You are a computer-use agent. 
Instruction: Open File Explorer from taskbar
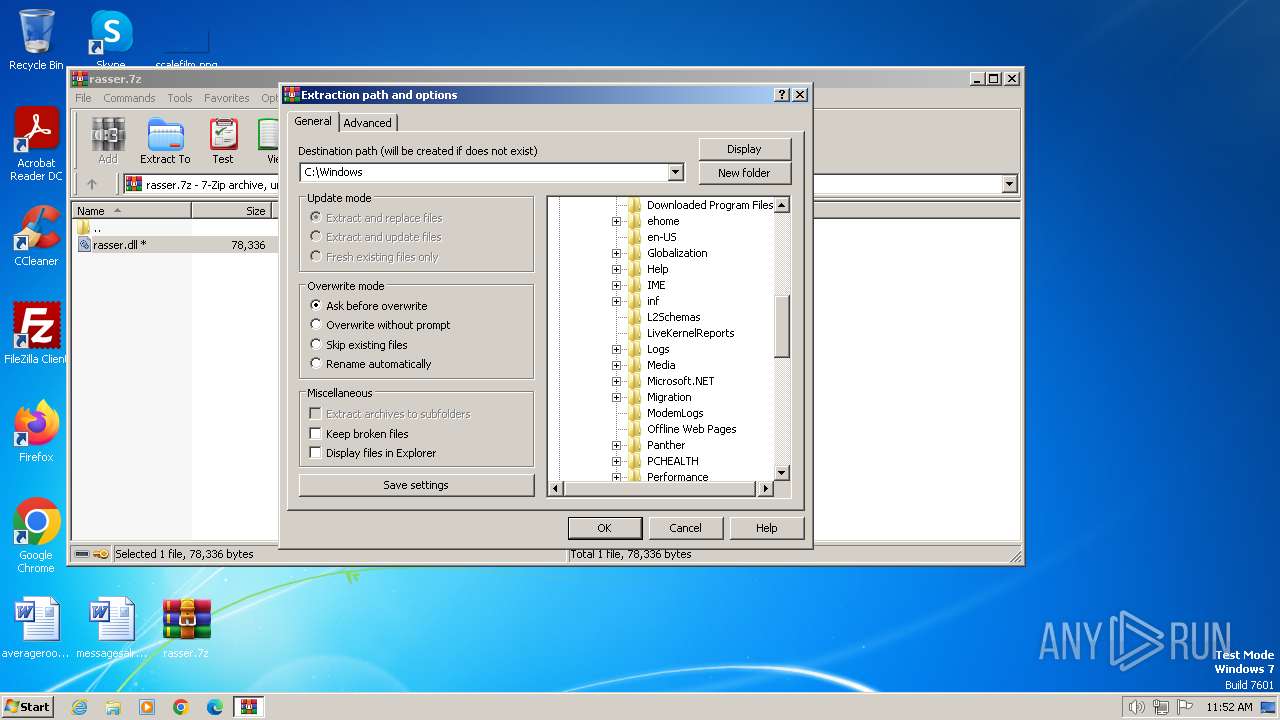(x=113, y=707)
